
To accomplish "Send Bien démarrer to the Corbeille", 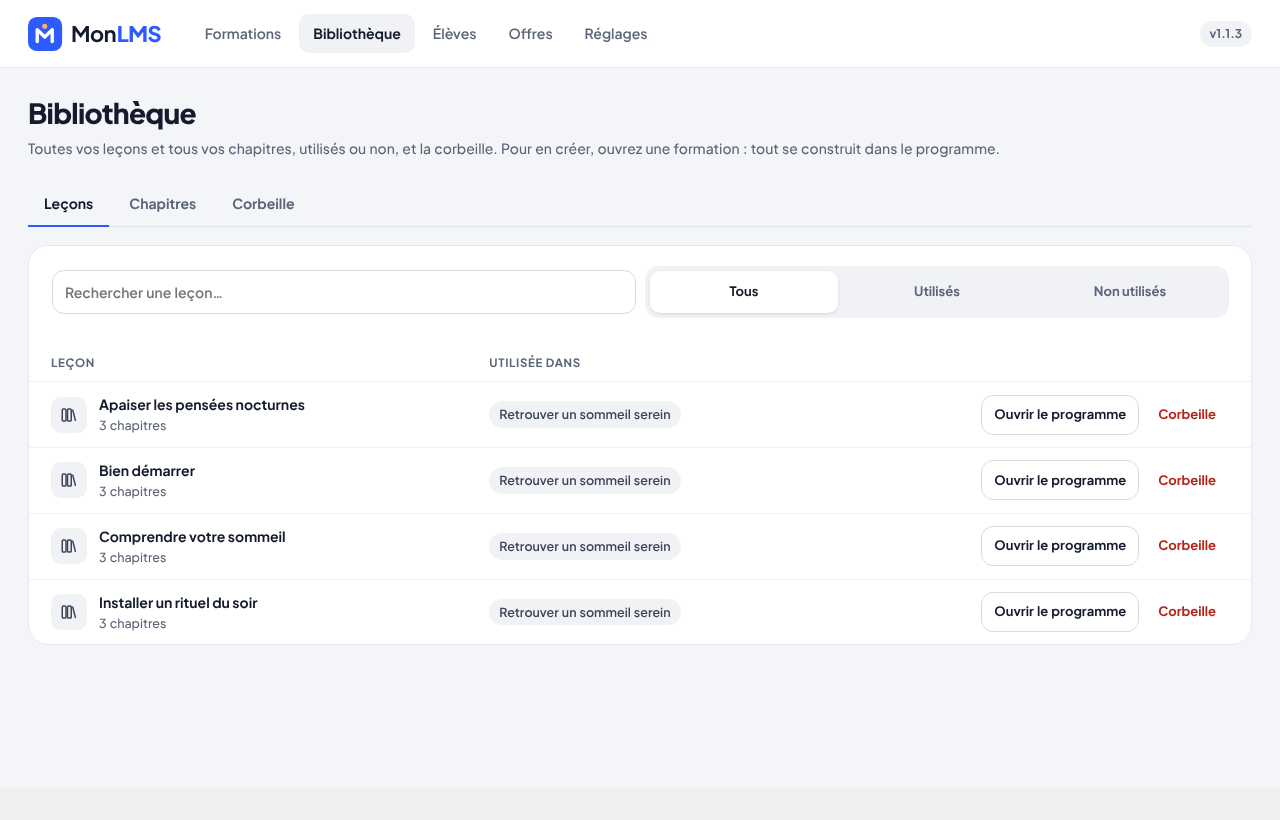I will pyautogui.click(x=1187, y=480).
